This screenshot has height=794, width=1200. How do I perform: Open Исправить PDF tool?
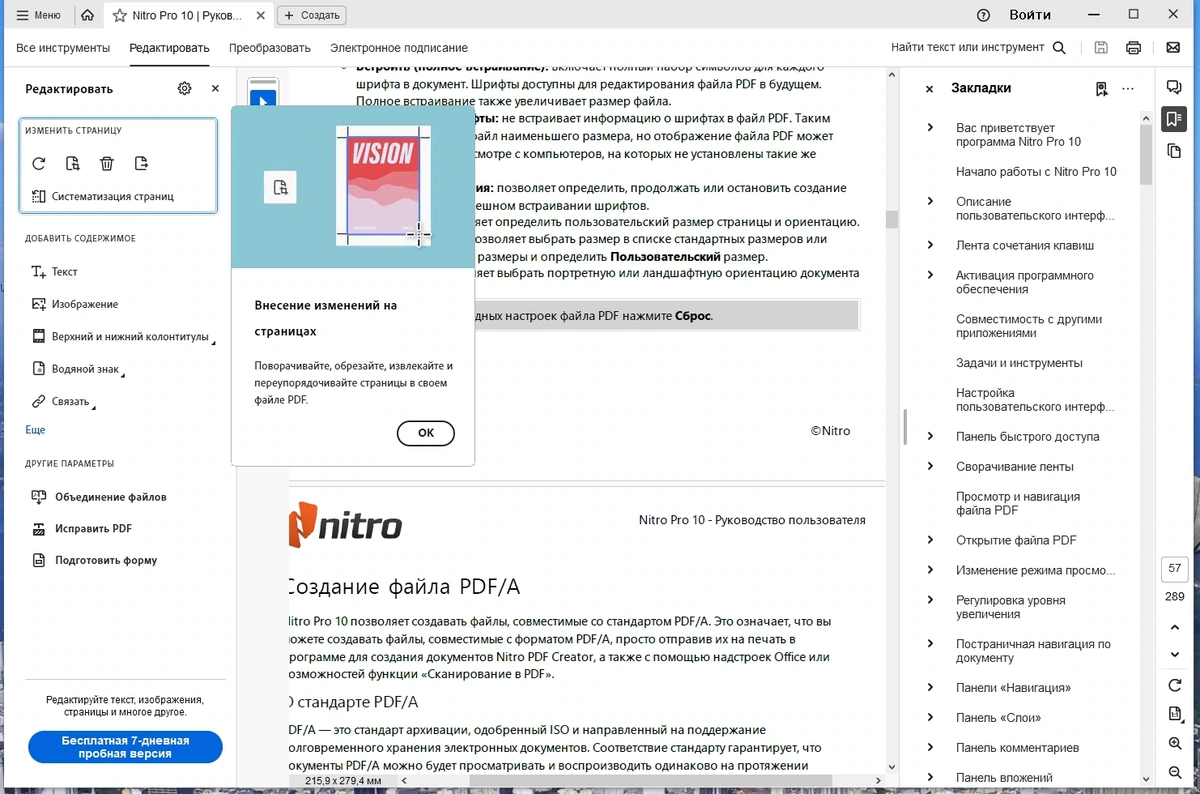coord(82,528)
